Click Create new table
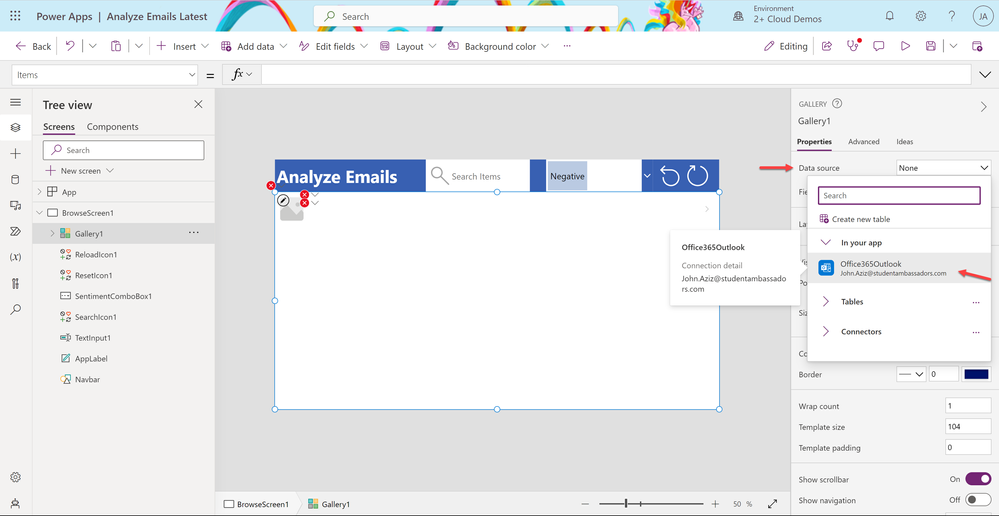 [855, 219]
